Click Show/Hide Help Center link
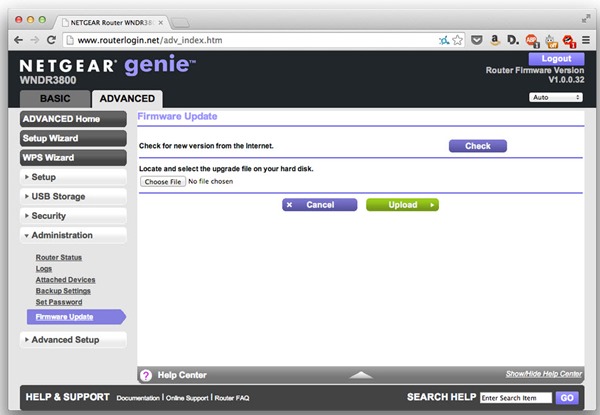 (544, 374)
